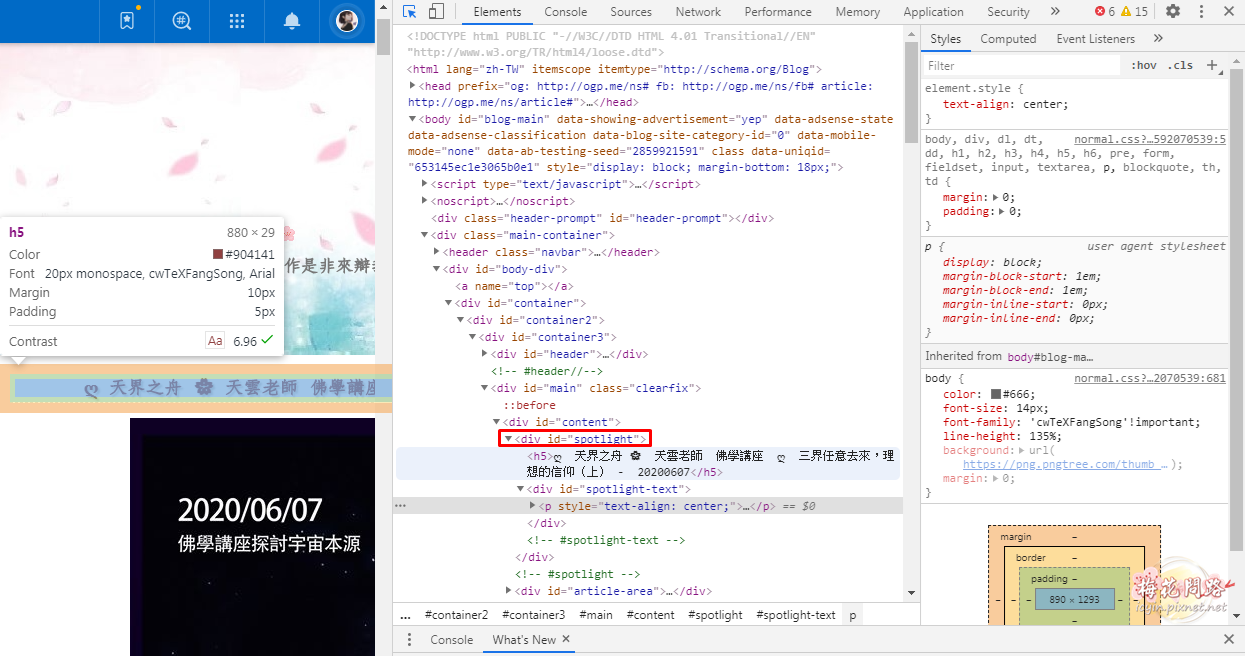Switch to the Computed styles tab
This screenshot has height=656, width=1245.
(1008, 39)
